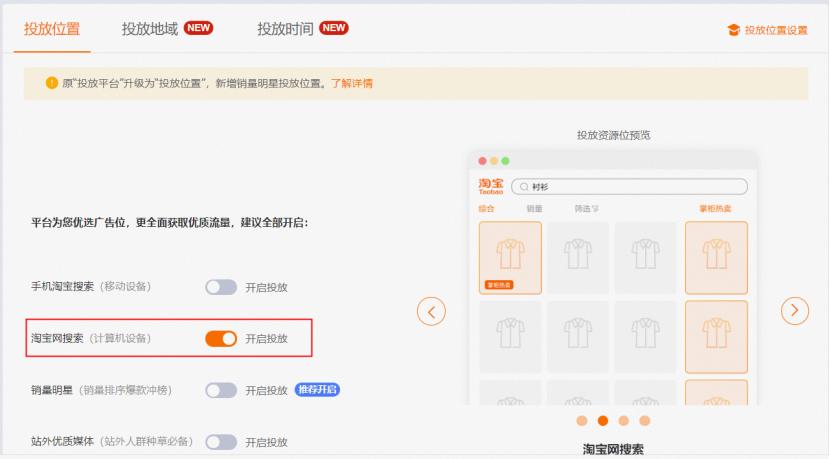Click the 投放资源位预览 heading
Viewport: 830px width, 459px height.
point(614,135)
